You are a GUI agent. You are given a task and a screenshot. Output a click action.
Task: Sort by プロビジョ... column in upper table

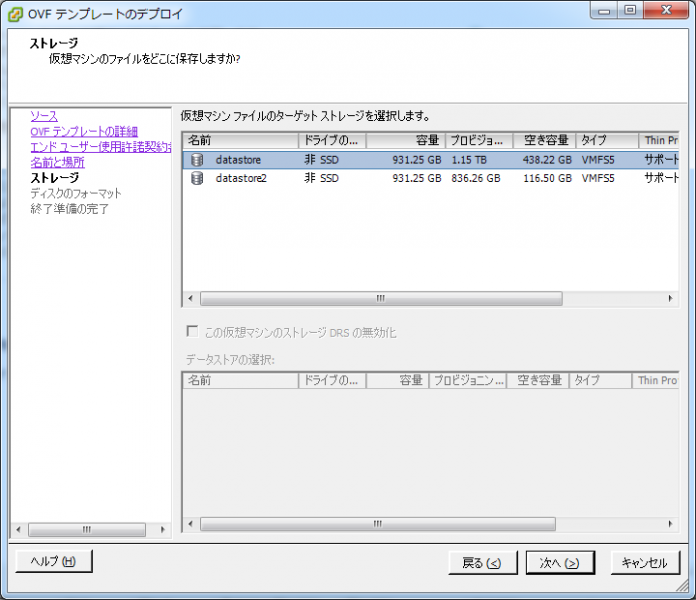click(x=479, y=140)
